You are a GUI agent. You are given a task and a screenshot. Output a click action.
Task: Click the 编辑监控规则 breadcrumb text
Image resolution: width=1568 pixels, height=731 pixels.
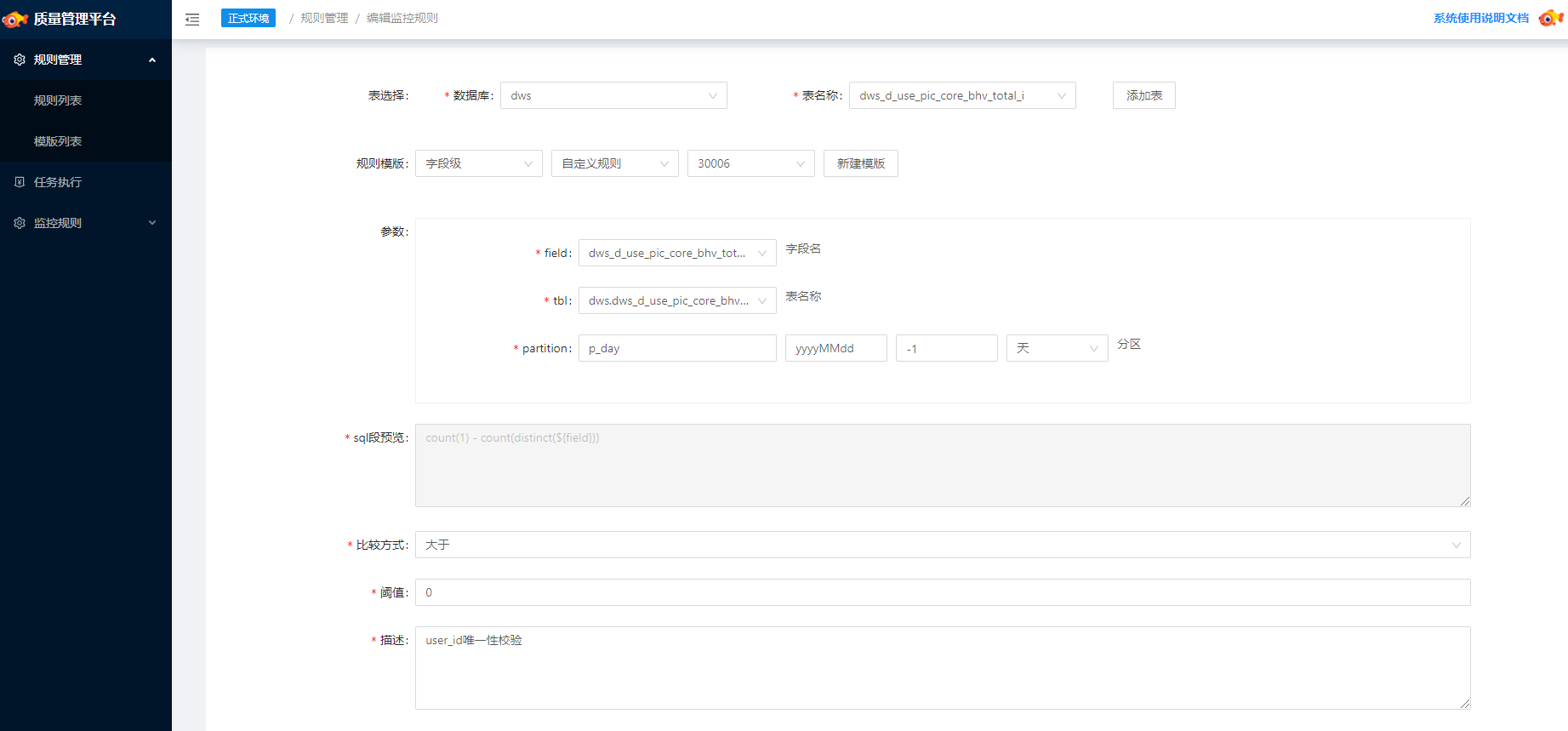click(x=402, y=18)
